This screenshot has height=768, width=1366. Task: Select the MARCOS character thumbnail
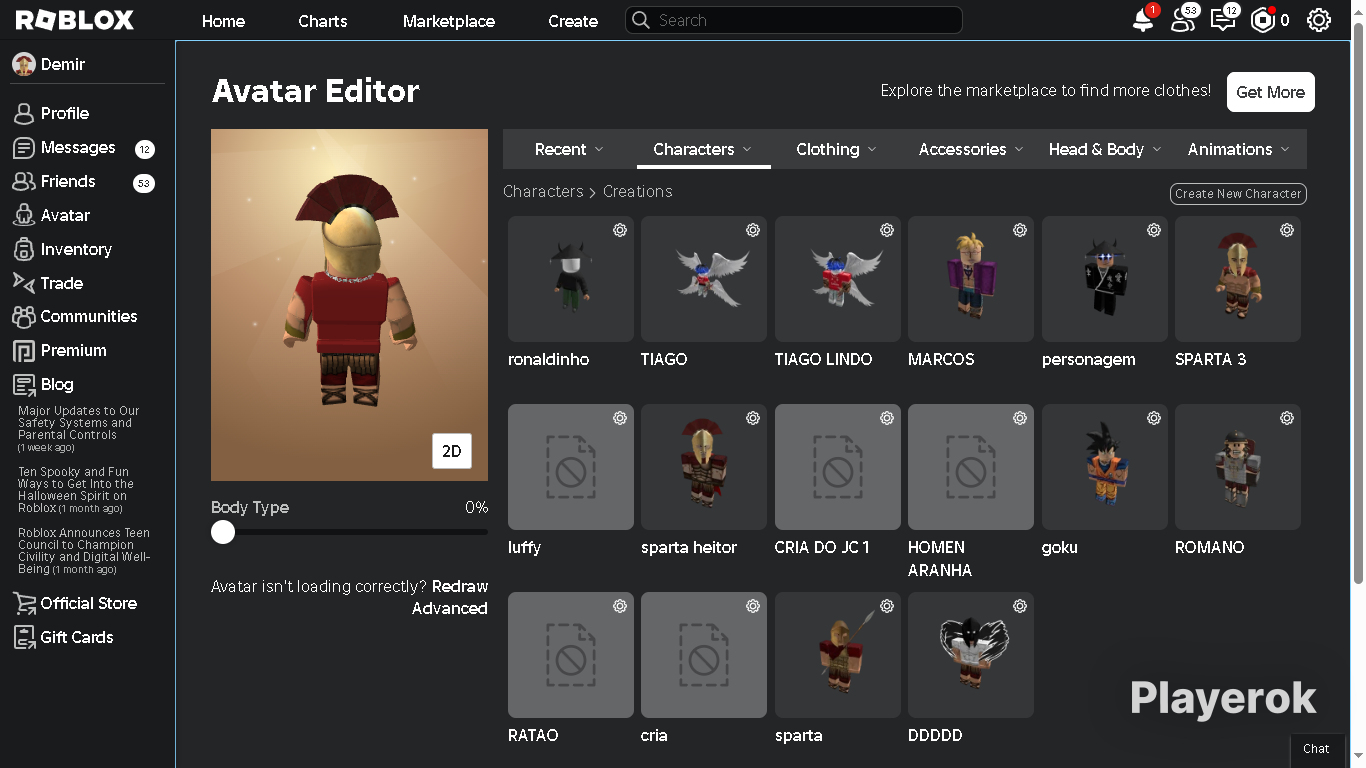(x=971, y=279)
